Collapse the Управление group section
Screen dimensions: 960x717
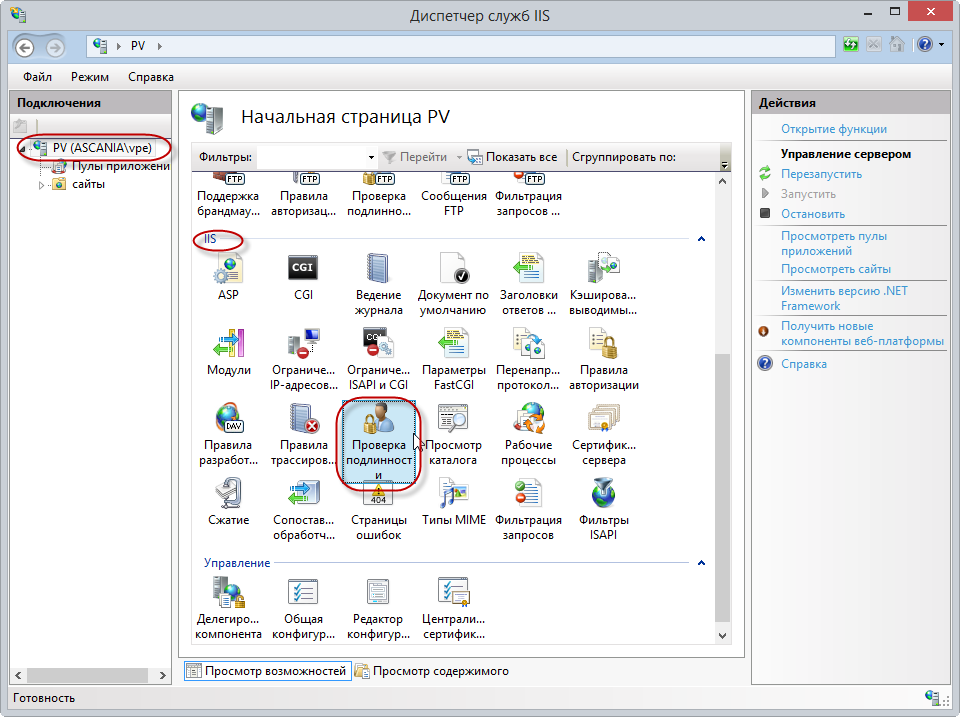point(702,563)
